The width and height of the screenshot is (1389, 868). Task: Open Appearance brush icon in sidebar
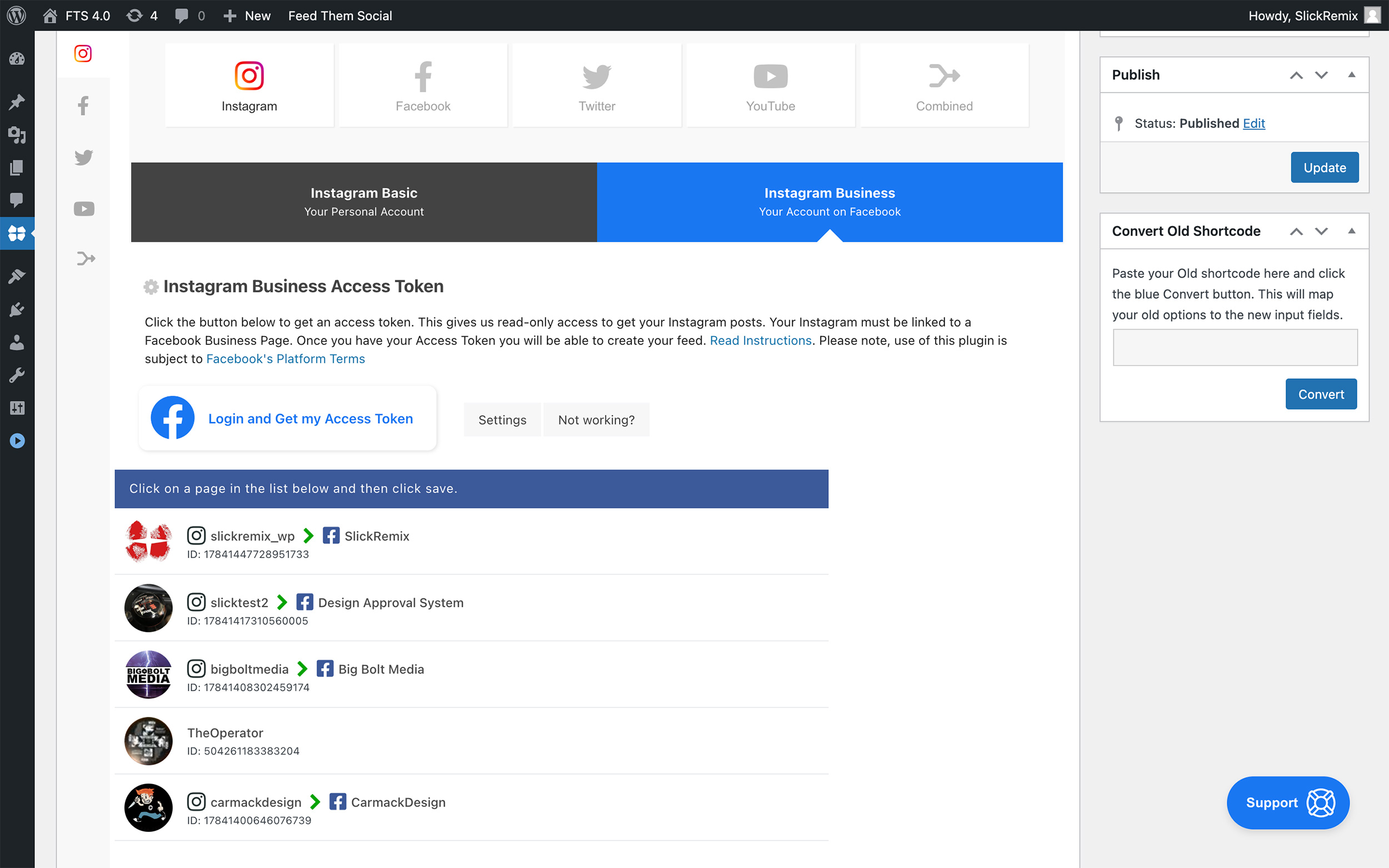[17, 276]
